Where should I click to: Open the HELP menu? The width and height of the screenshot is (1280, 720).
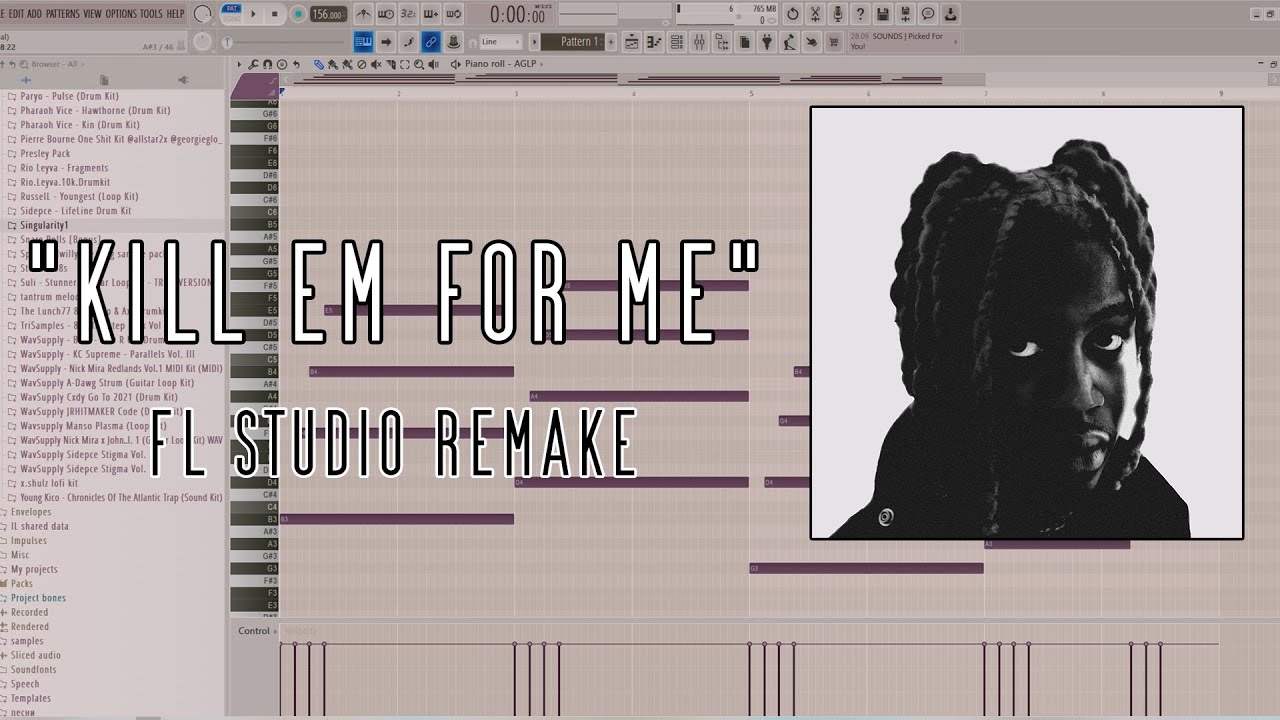[x=175, y=14]
